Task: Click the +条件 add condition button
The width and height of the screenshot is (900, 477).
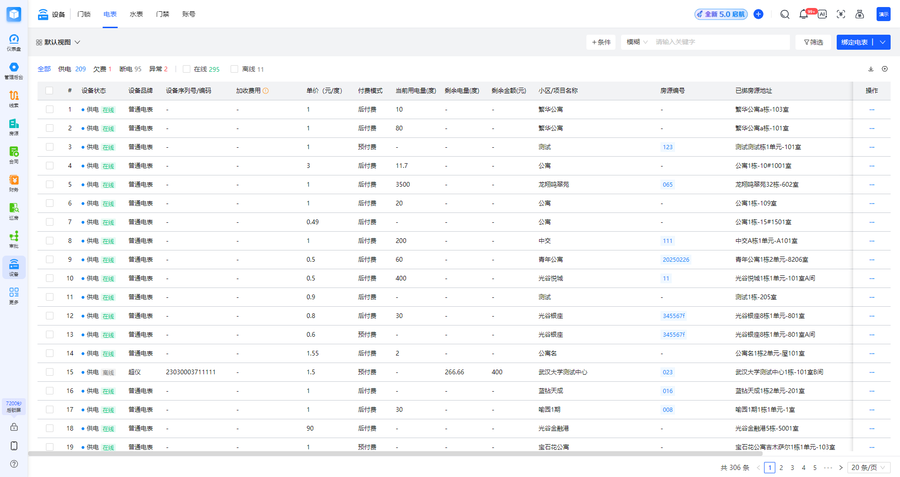Action: pyautogui.click(x=601, y=42)
